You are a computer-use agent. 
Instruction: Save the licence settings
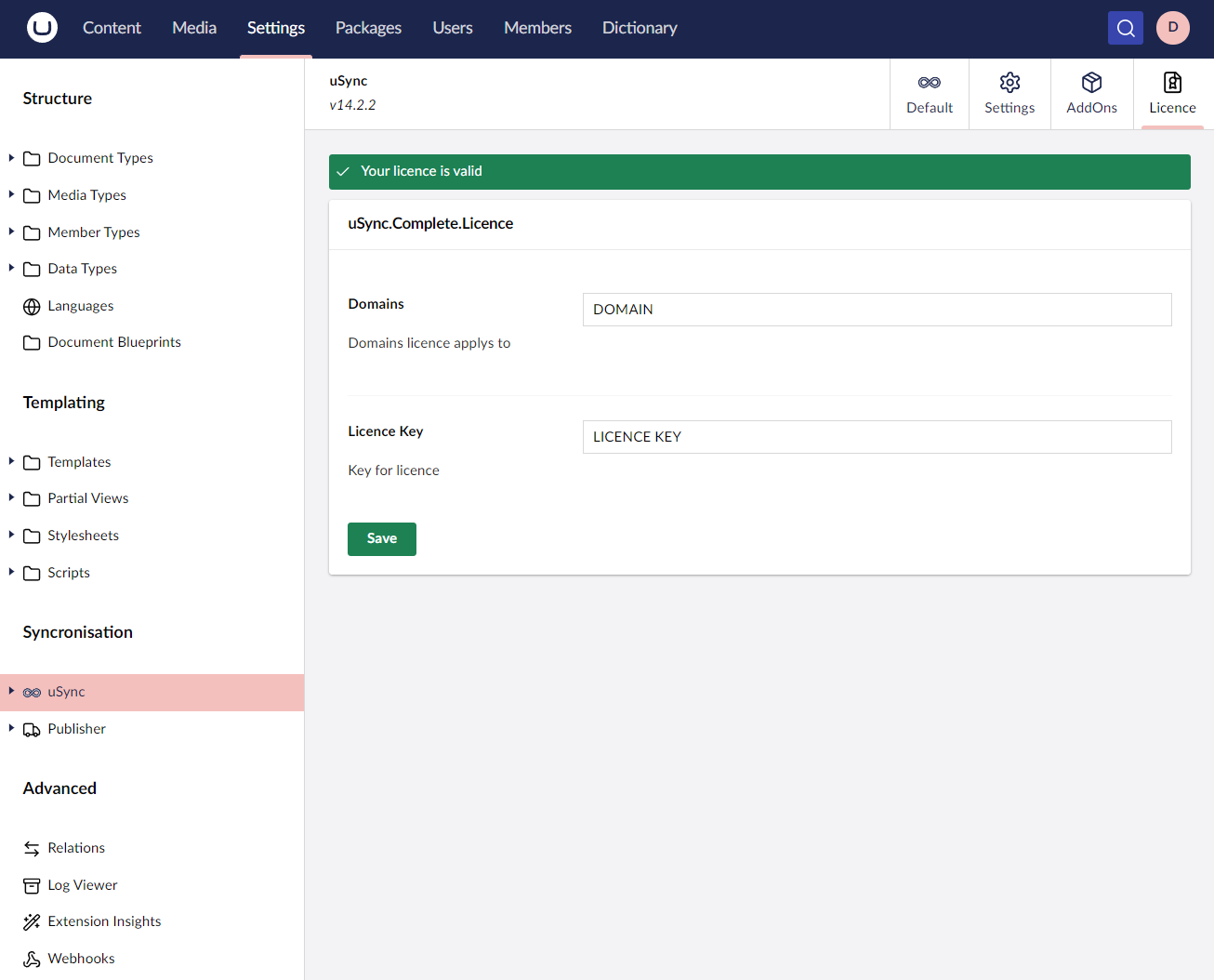pyautogui.click(x=382, y=539)
